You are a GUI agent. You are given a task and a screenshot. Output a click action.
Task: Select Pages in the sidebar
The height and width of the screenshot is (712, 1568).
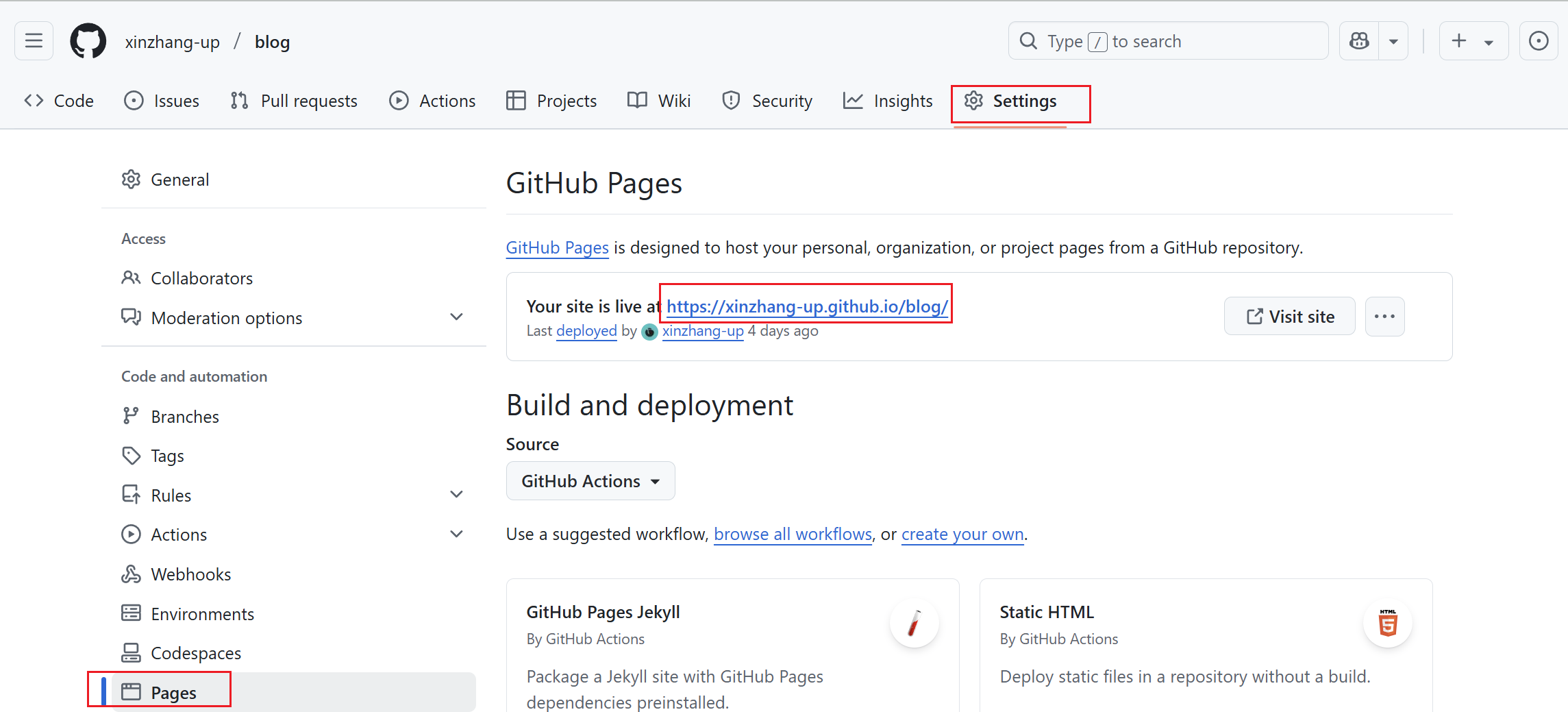pyautogui.click(x=294, y=692)
